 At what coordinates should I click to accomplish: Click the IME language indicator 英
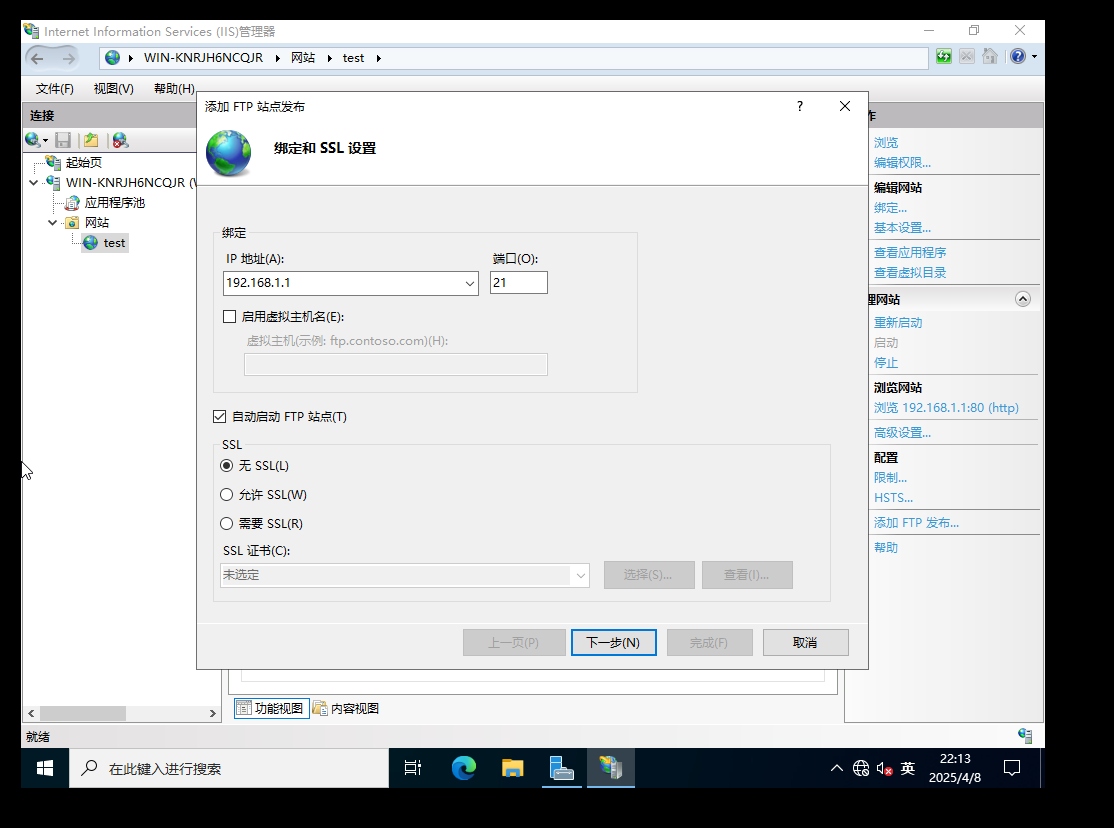point(907,768)
